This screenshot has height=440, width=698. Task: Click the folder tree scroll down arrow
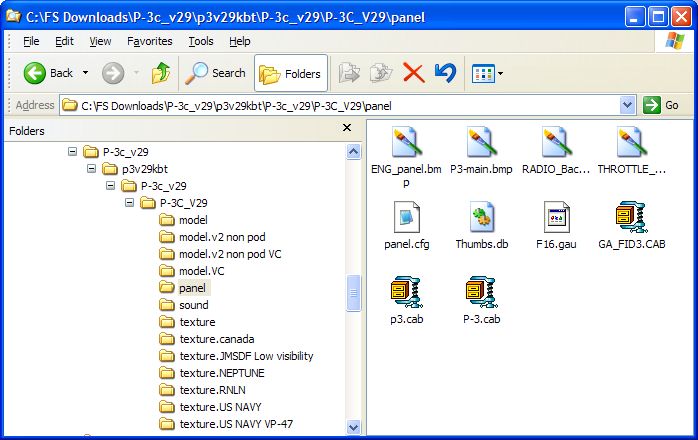[x=353, y=428]
